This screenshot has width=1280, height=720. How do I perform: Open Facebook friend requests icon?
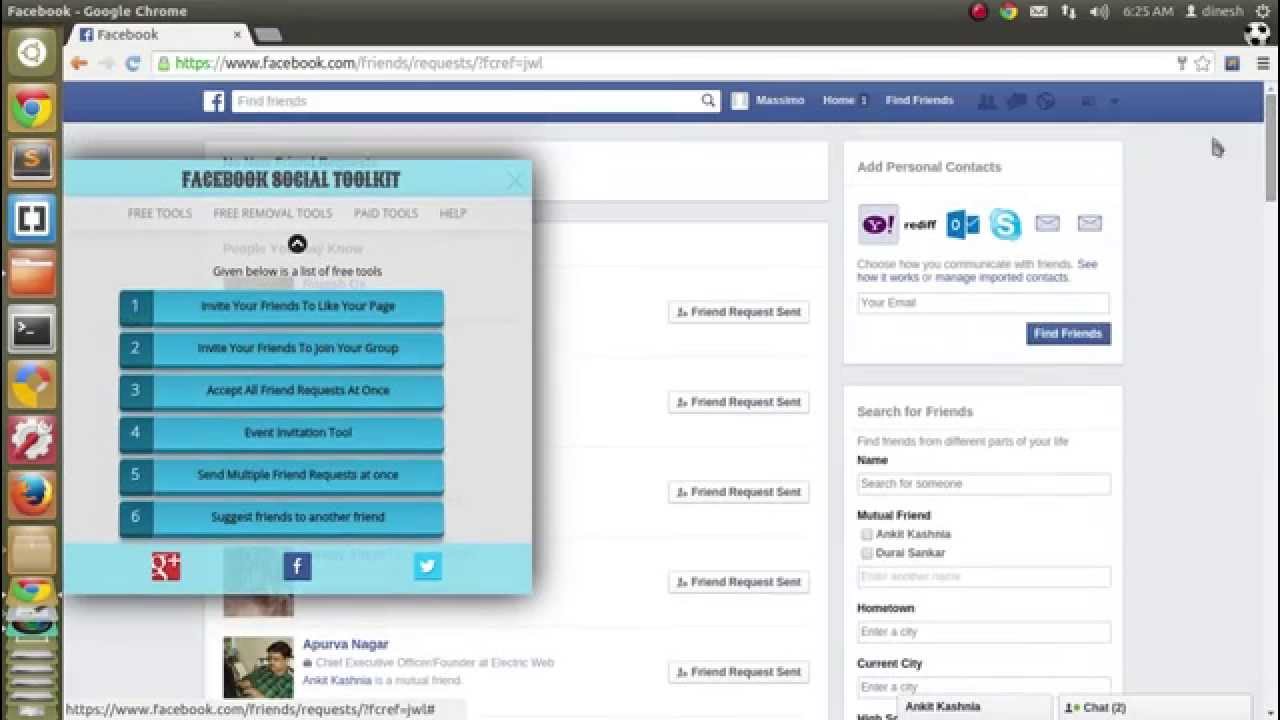[987, 101]
